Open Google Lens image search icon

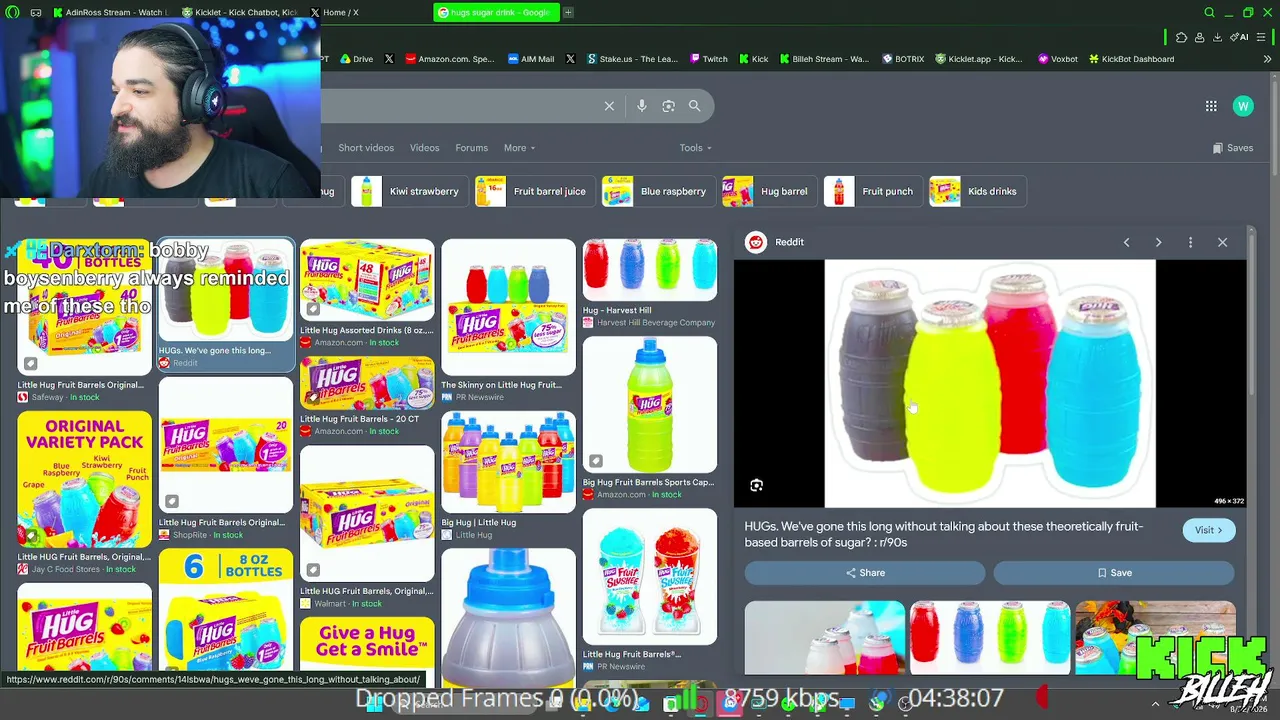point(668,106)
